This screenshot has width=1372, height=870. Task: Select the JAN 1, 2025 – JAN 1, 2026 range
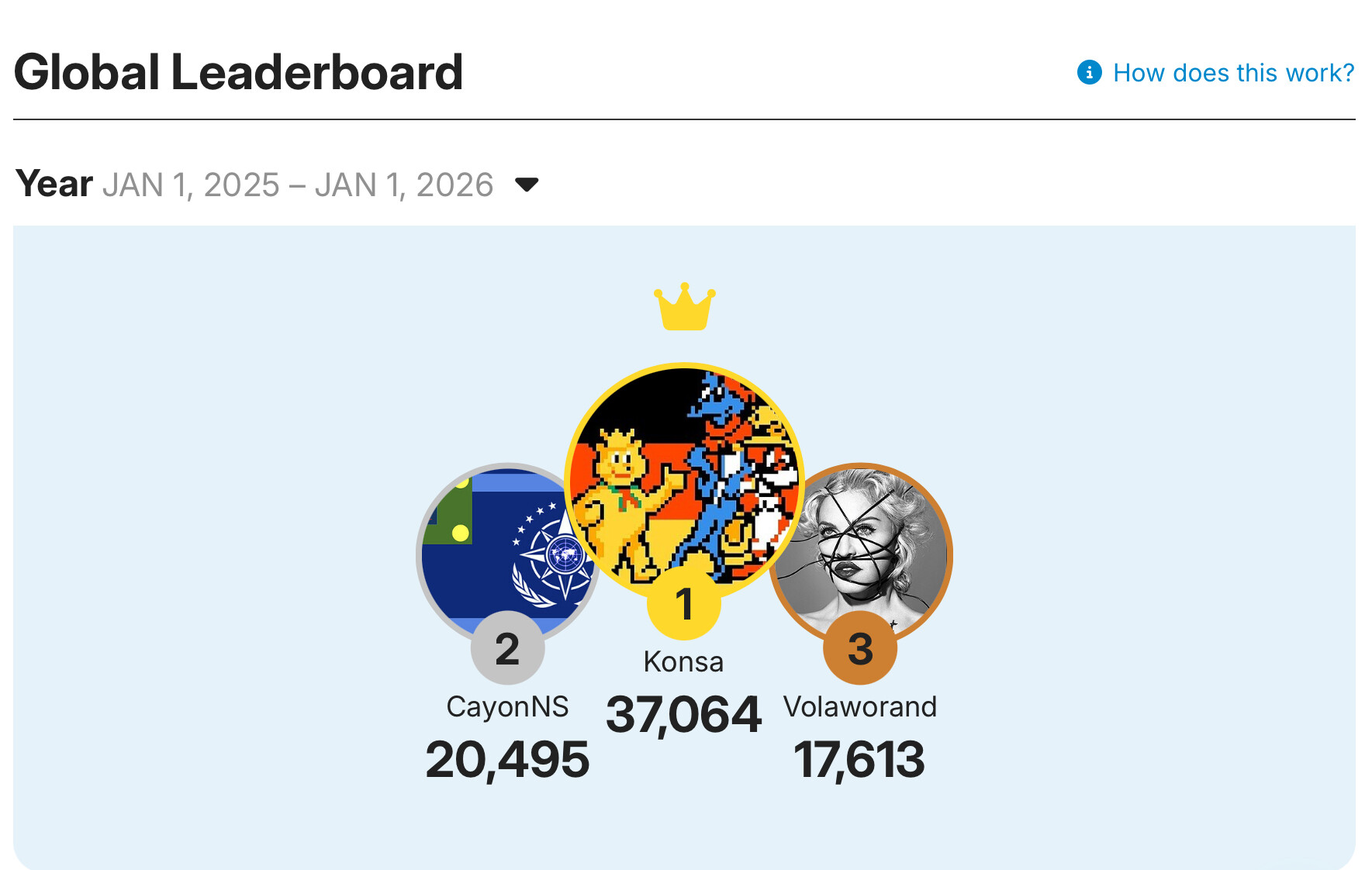(298, 185)
